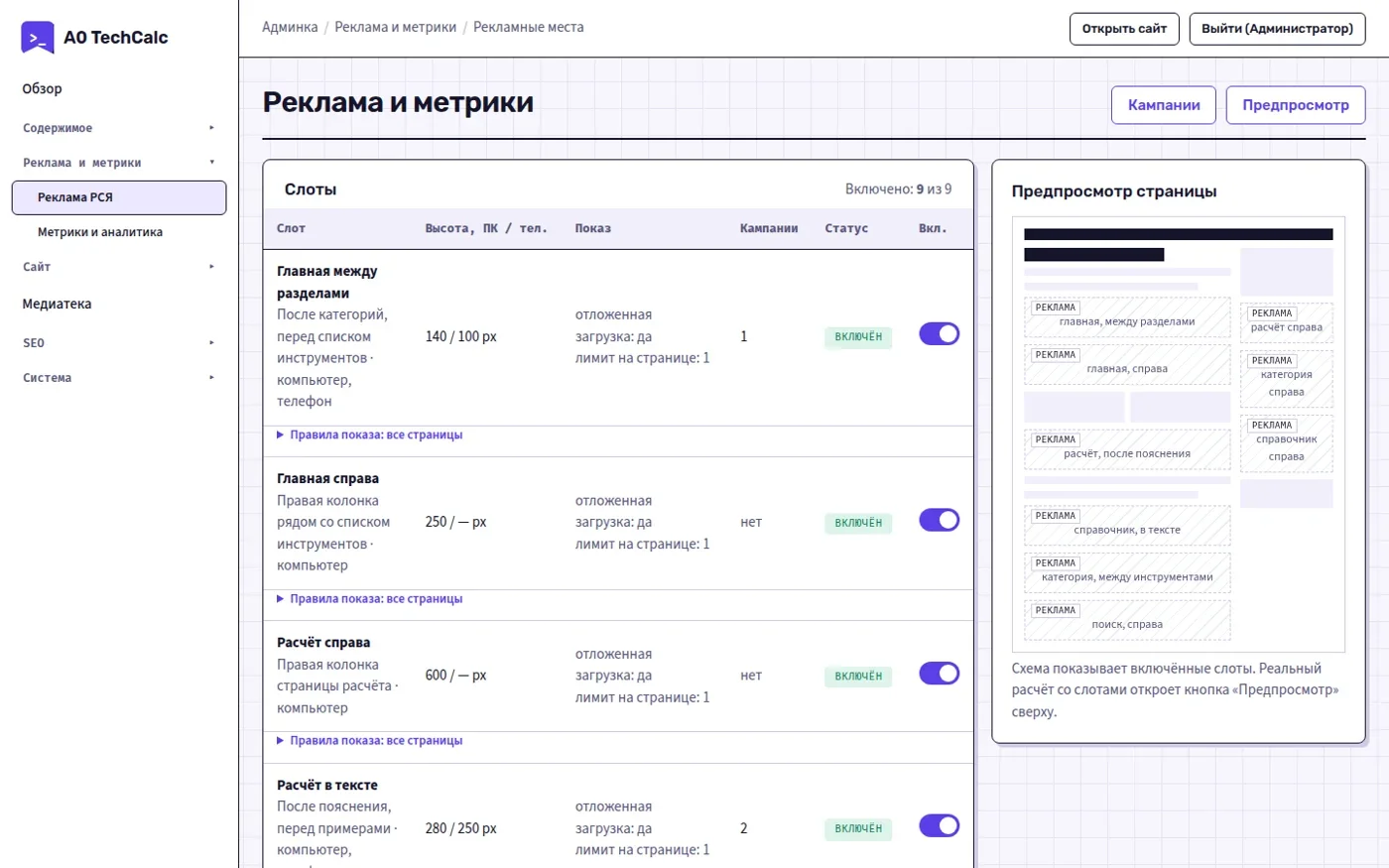Click preview block поиск, справа
This screenshot has width=1389, height=868.
pyautogui.click(x=1127, y=620)
